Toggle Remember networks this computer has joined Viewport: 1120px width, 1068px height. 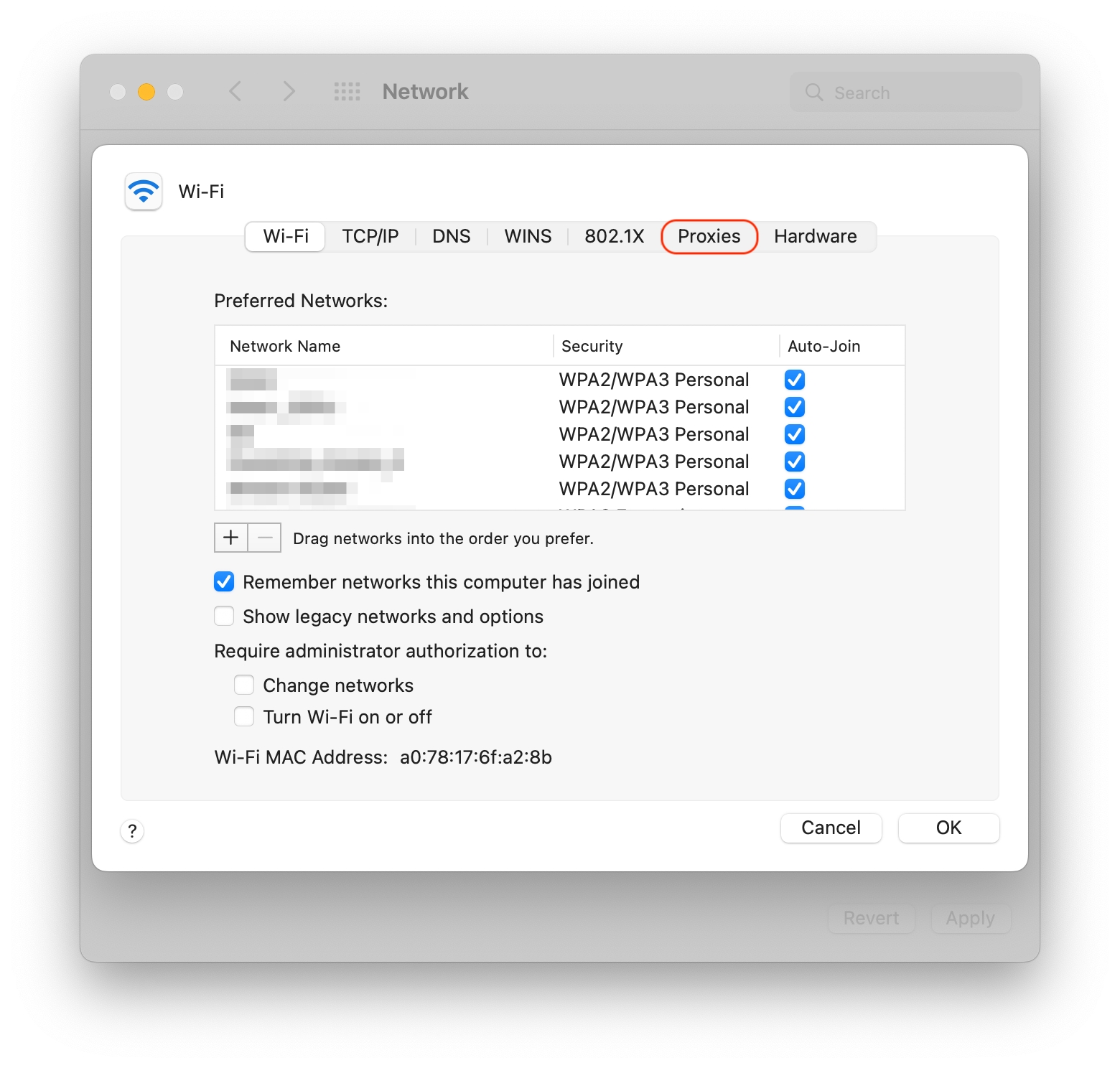click(224, 582)
